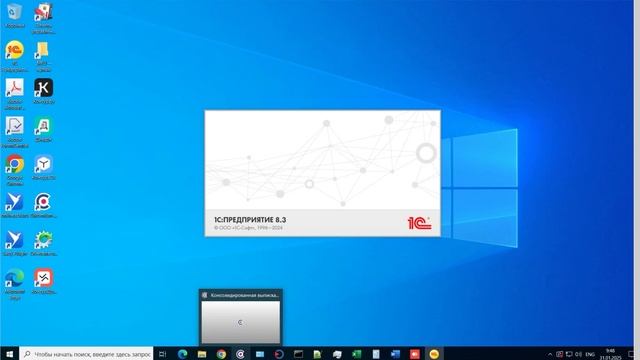Open the folder shortcut on desktop

click(43, 50)
